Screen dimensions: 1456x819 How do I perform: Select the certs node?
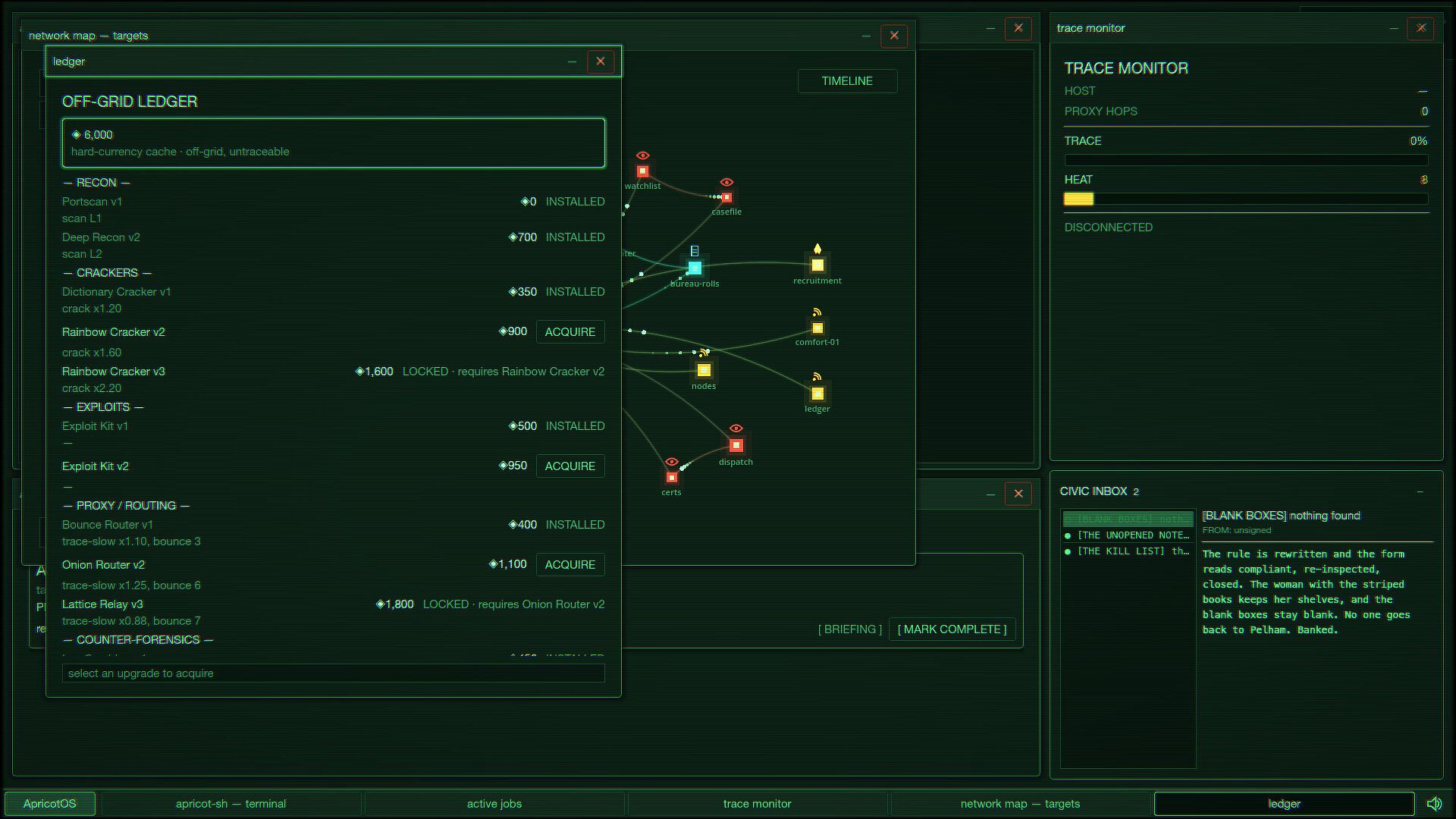[x=671, y=478]
